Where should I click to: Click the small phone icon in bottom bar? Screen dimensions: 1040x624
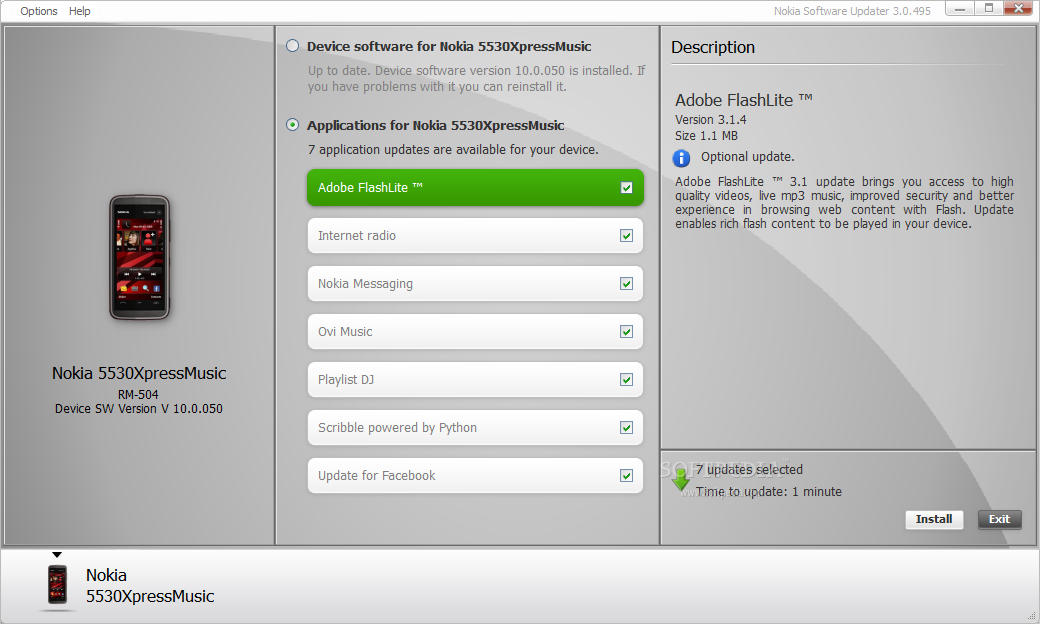[58, 585]
